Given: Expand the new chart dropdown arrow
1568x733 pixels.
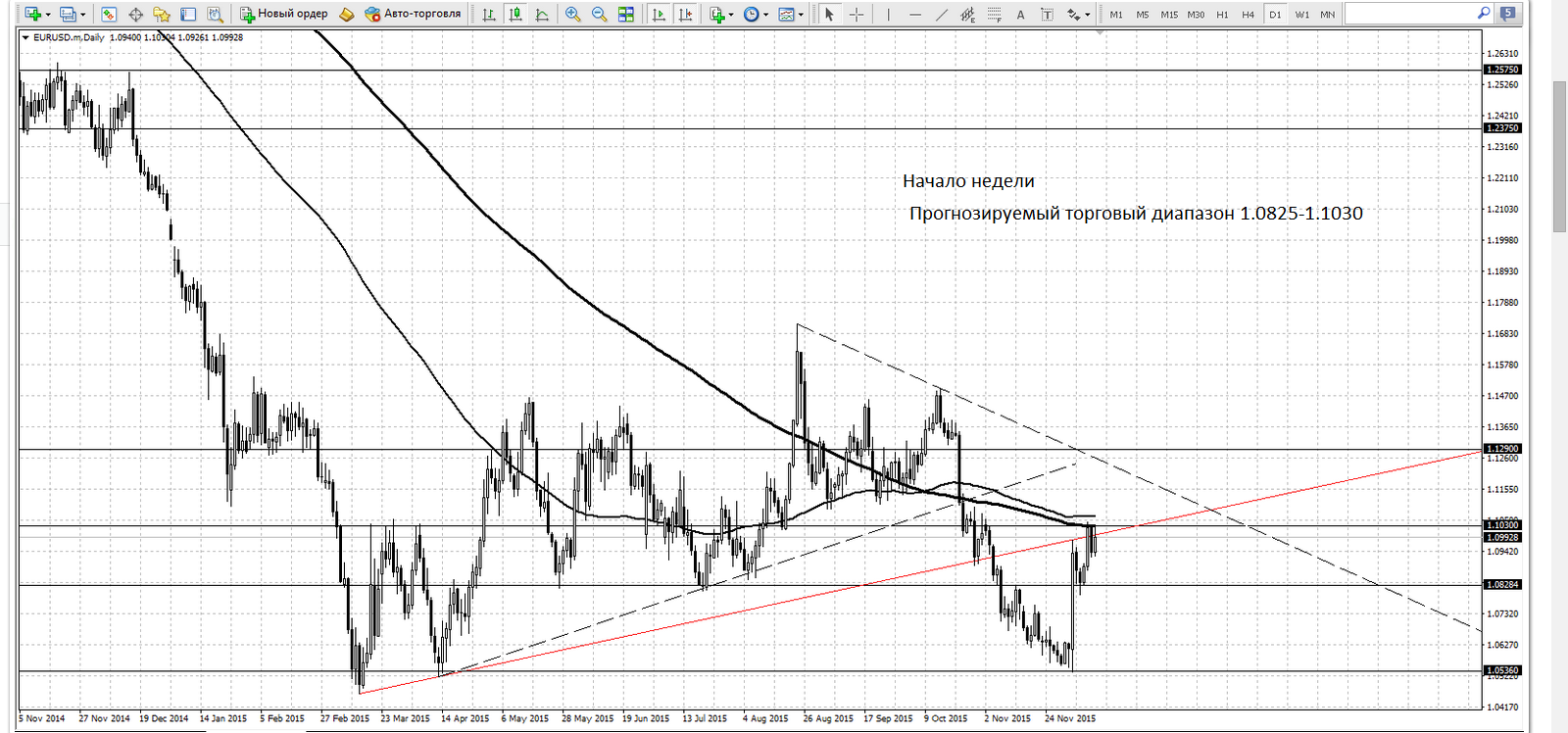Looking at the screenshot, I should 48,15.
